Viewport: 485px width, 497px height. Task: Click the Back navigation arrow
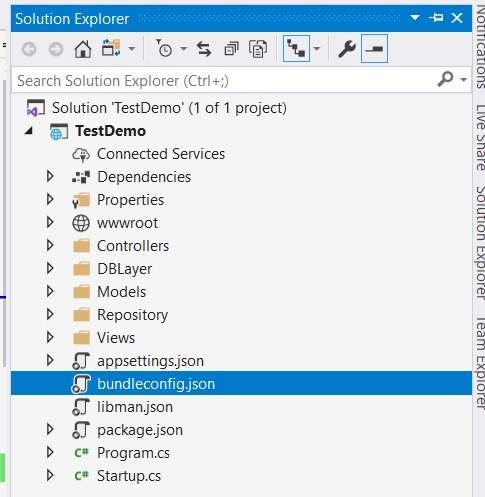click(x=29, y=49)
